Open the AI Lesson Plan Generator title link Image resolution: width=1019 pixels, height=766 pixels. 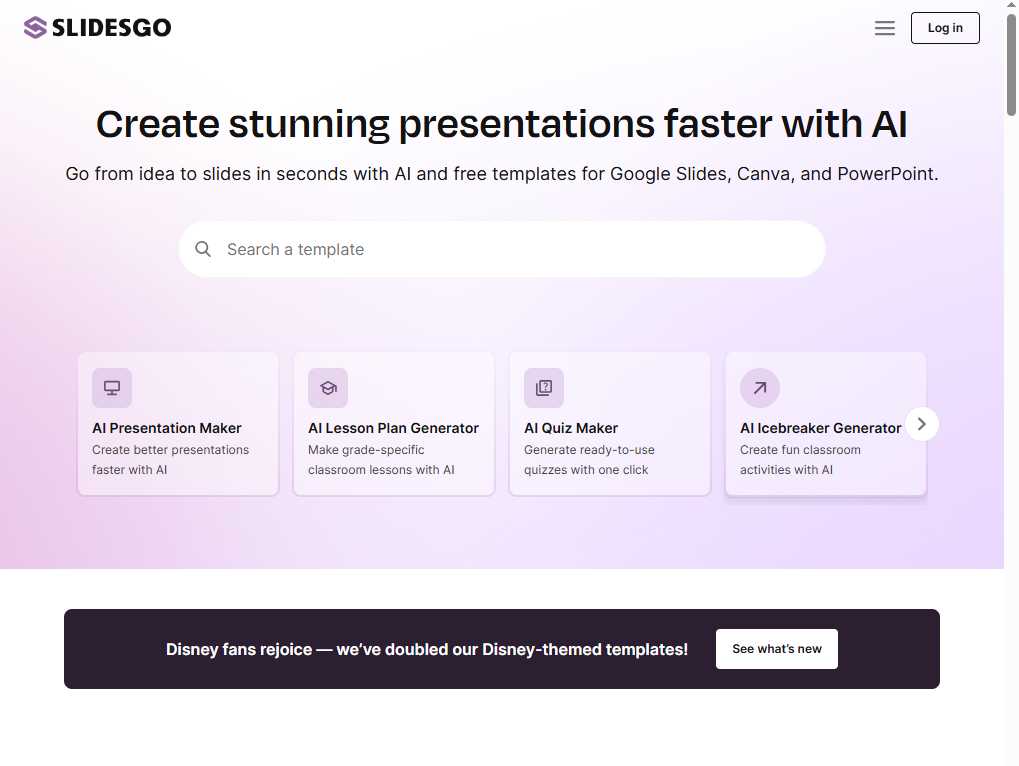[x=393, y=428]
